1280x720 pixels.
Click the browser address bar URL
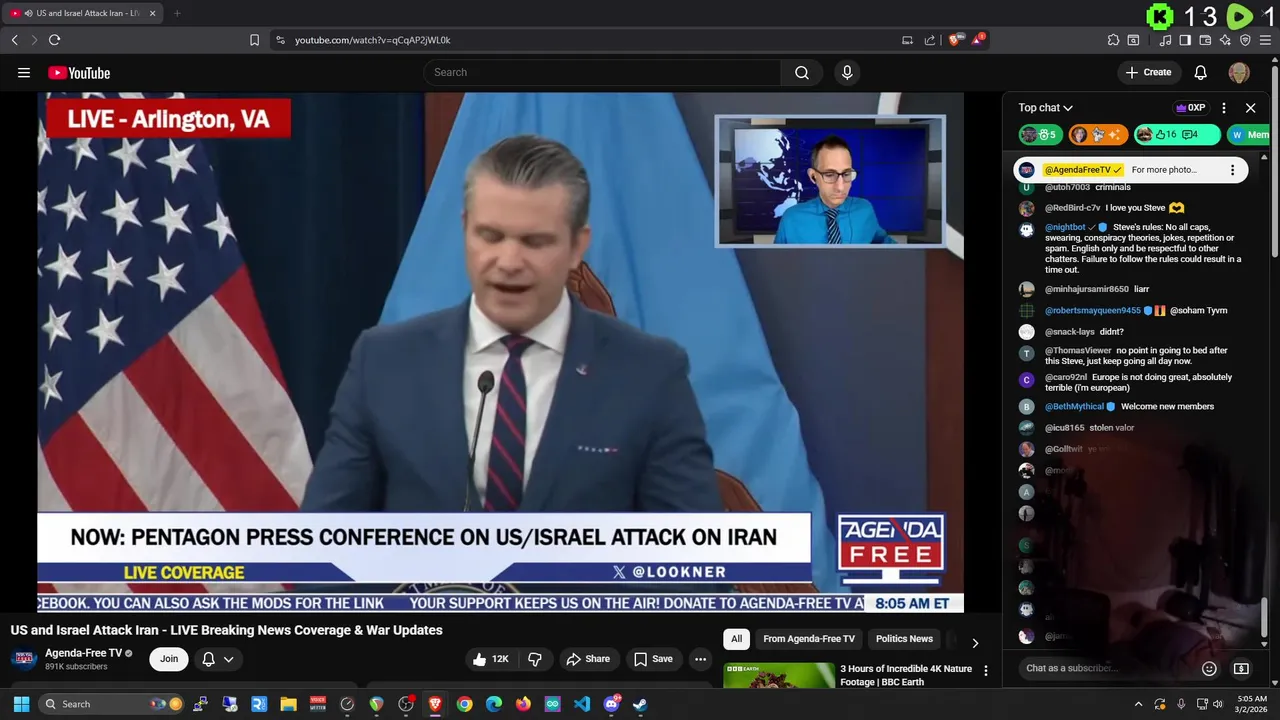point(372,40)
